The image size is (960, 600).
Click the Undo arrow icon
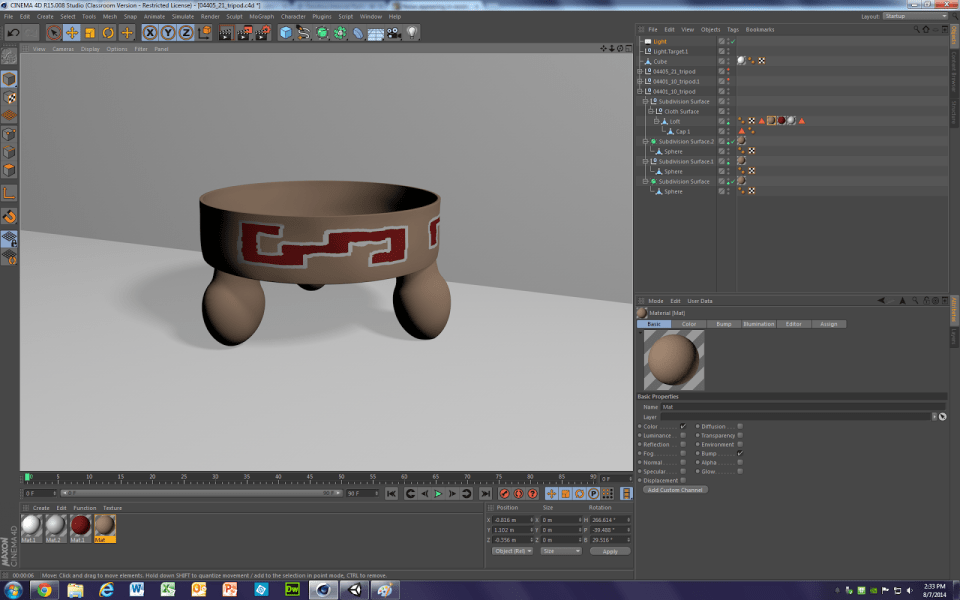click(12, 33)
